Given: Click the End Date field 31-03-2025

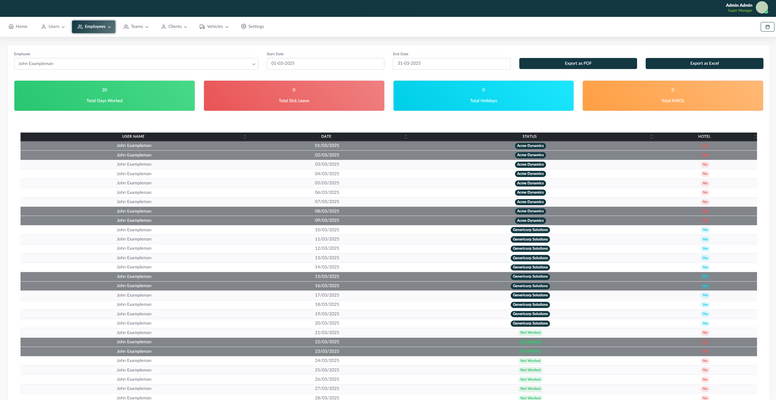Looking at the screenshot, I should (452, 64).
